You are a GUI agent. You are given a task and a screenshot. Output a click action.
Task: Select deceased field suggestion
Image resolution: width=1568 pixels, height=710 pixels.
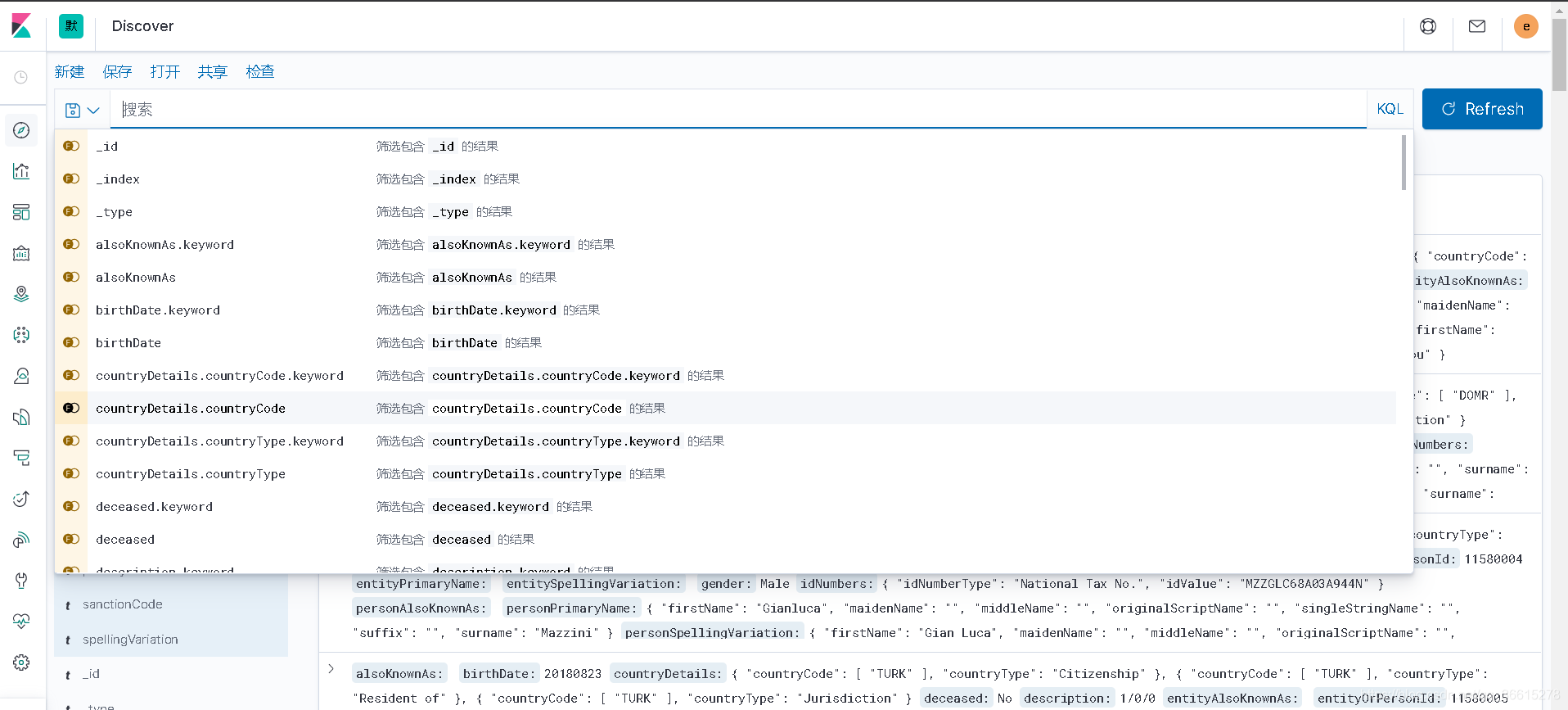point(726,539)
